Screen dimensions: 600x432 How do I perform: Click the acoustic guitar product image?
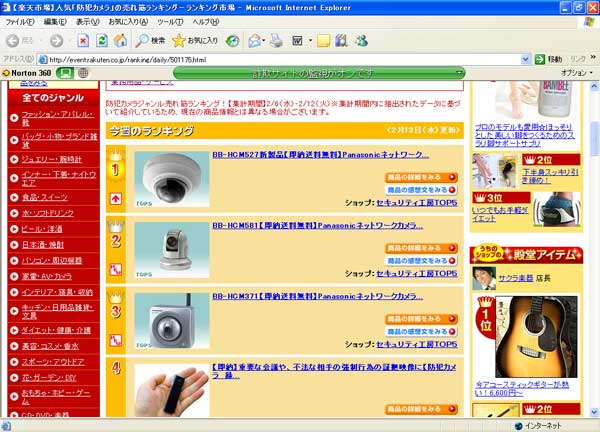pos(536,337)
